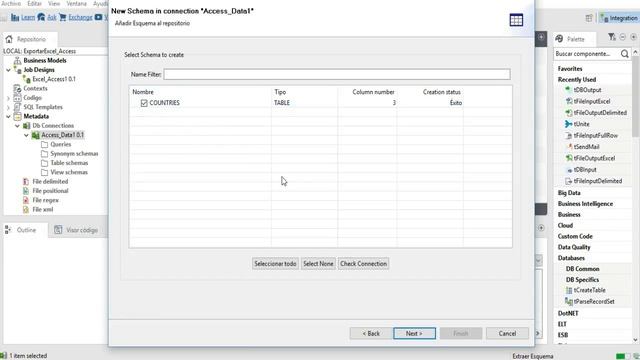Open the Editar menu
This screenshot has width=640, height=360.
coord(34,3)
